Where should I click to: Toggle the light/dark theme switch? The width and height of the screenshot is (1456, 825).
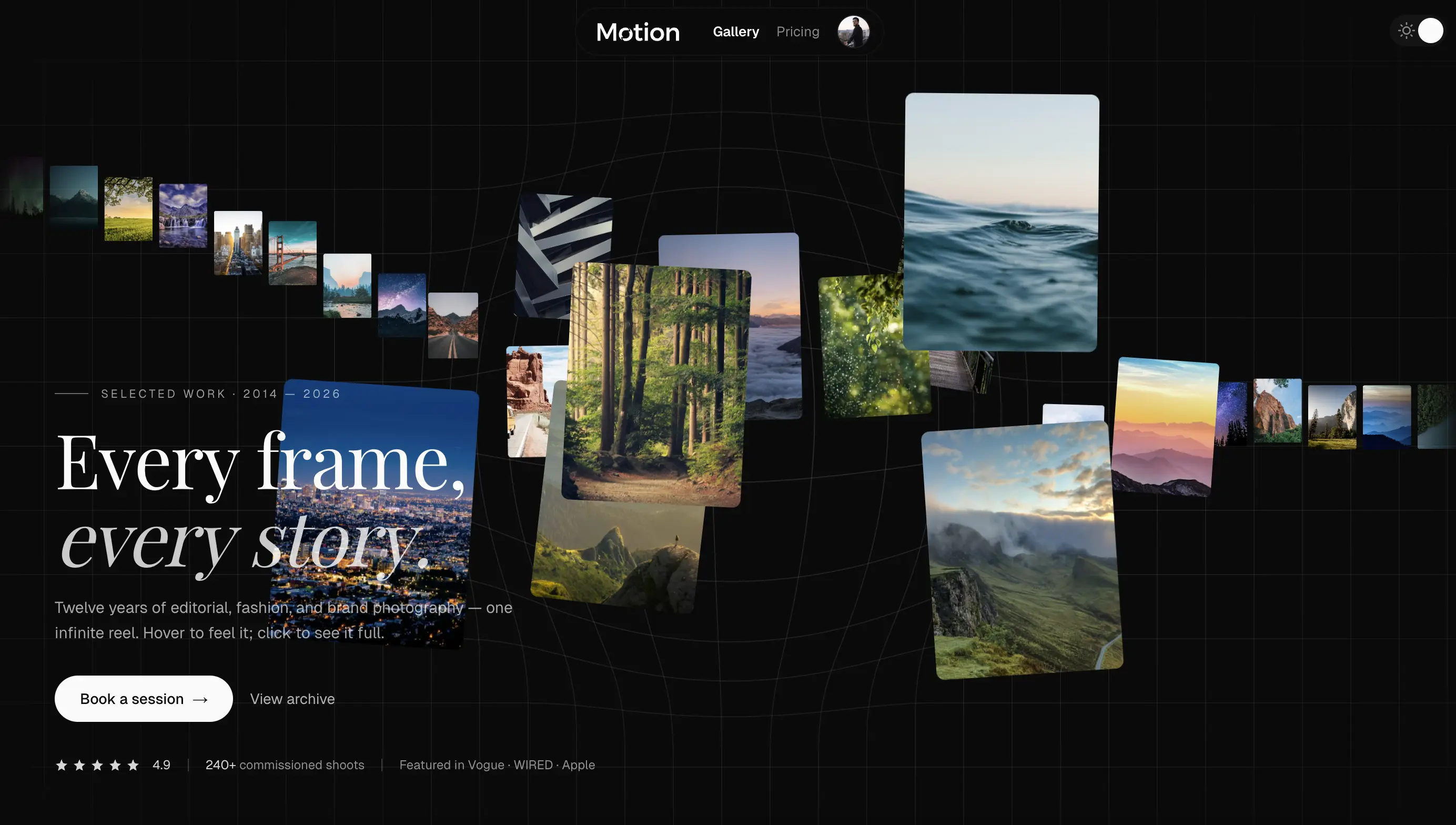coord(1418,31)
